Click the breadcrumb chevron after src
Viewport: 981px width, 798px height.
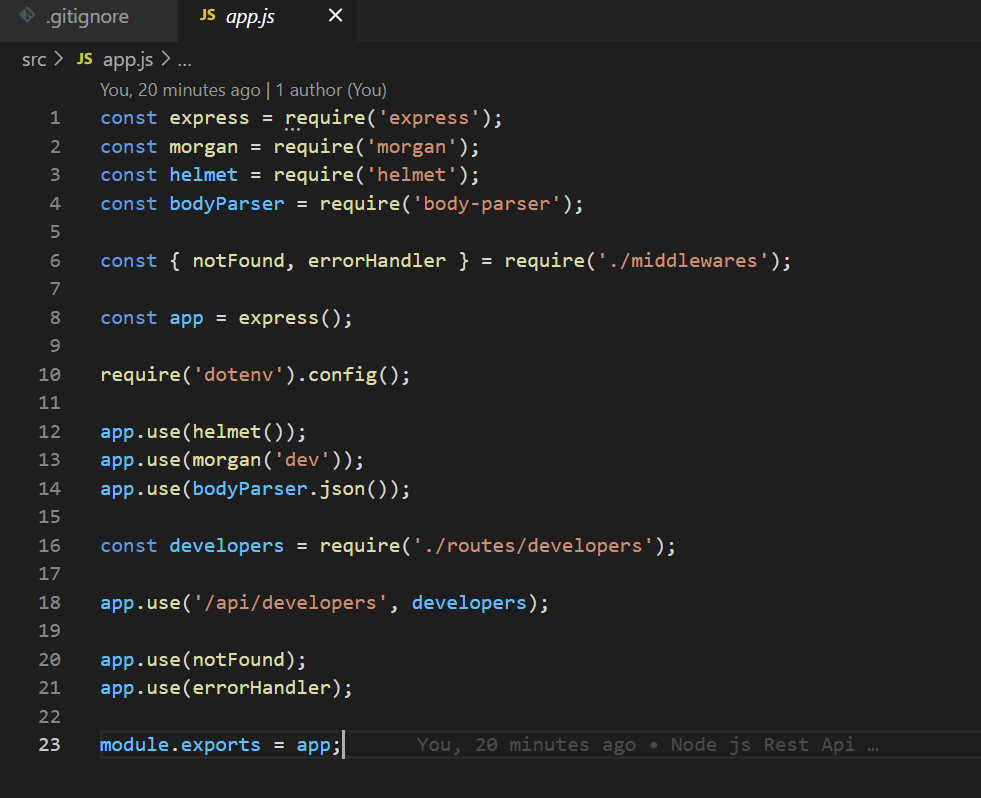(59, 60)
